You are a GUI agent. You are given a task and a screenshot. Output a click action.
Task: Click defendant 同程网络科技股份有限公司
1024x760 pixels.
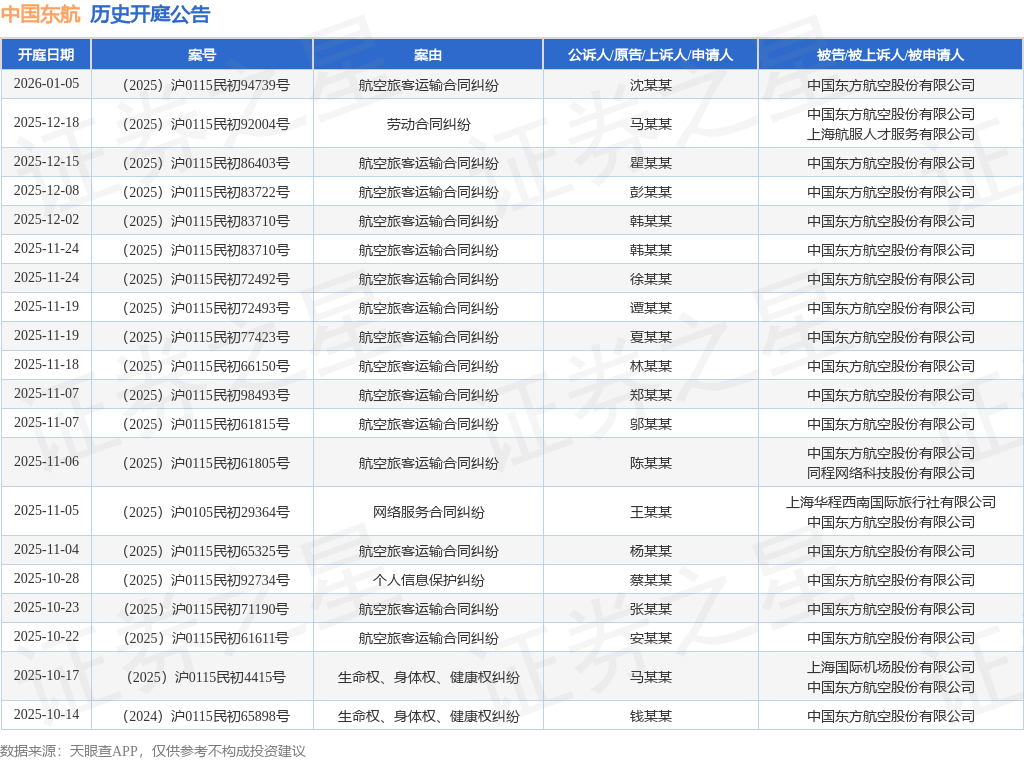891,473
